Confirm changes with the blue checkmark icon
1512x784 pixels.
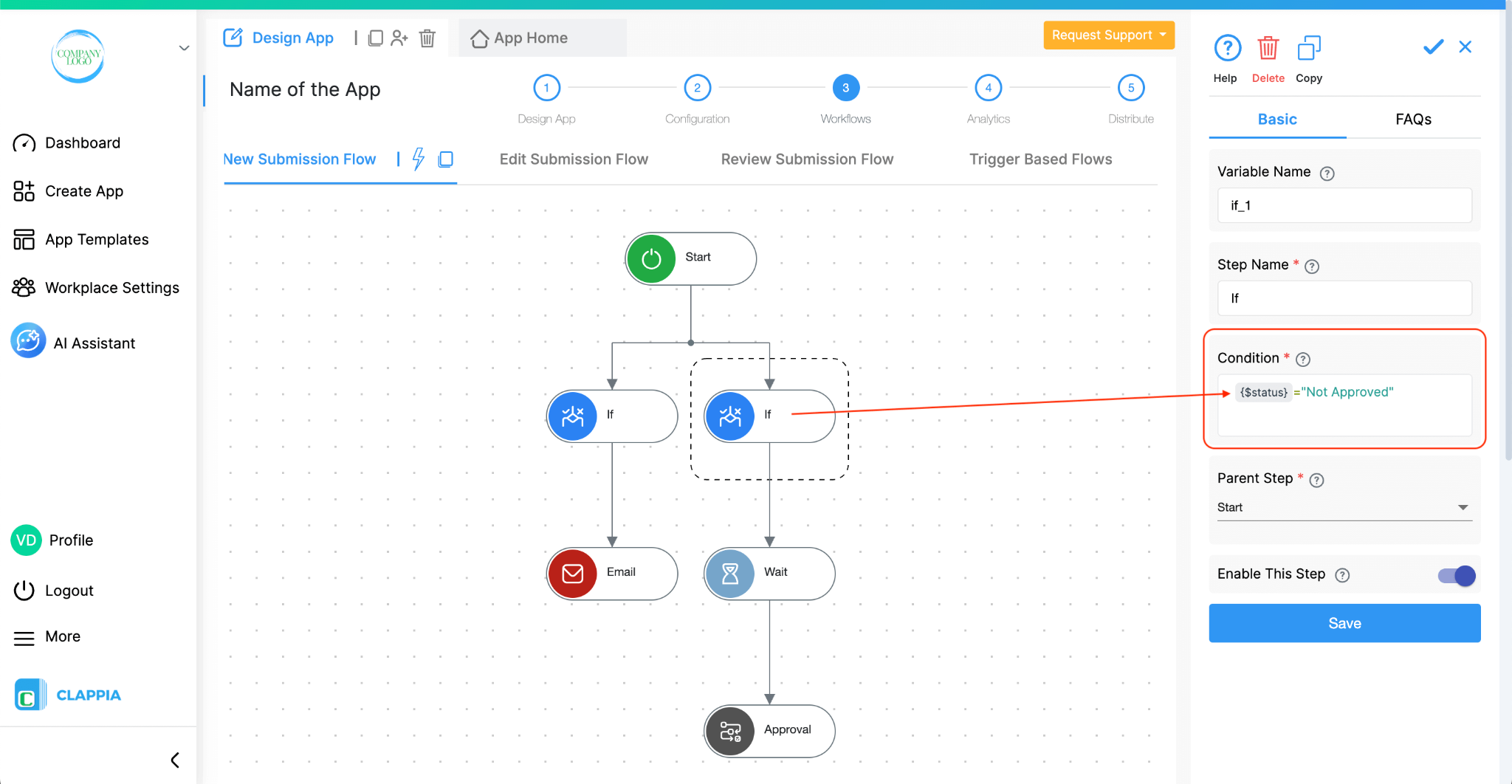pyautogui.click(x=1432, y=47)
